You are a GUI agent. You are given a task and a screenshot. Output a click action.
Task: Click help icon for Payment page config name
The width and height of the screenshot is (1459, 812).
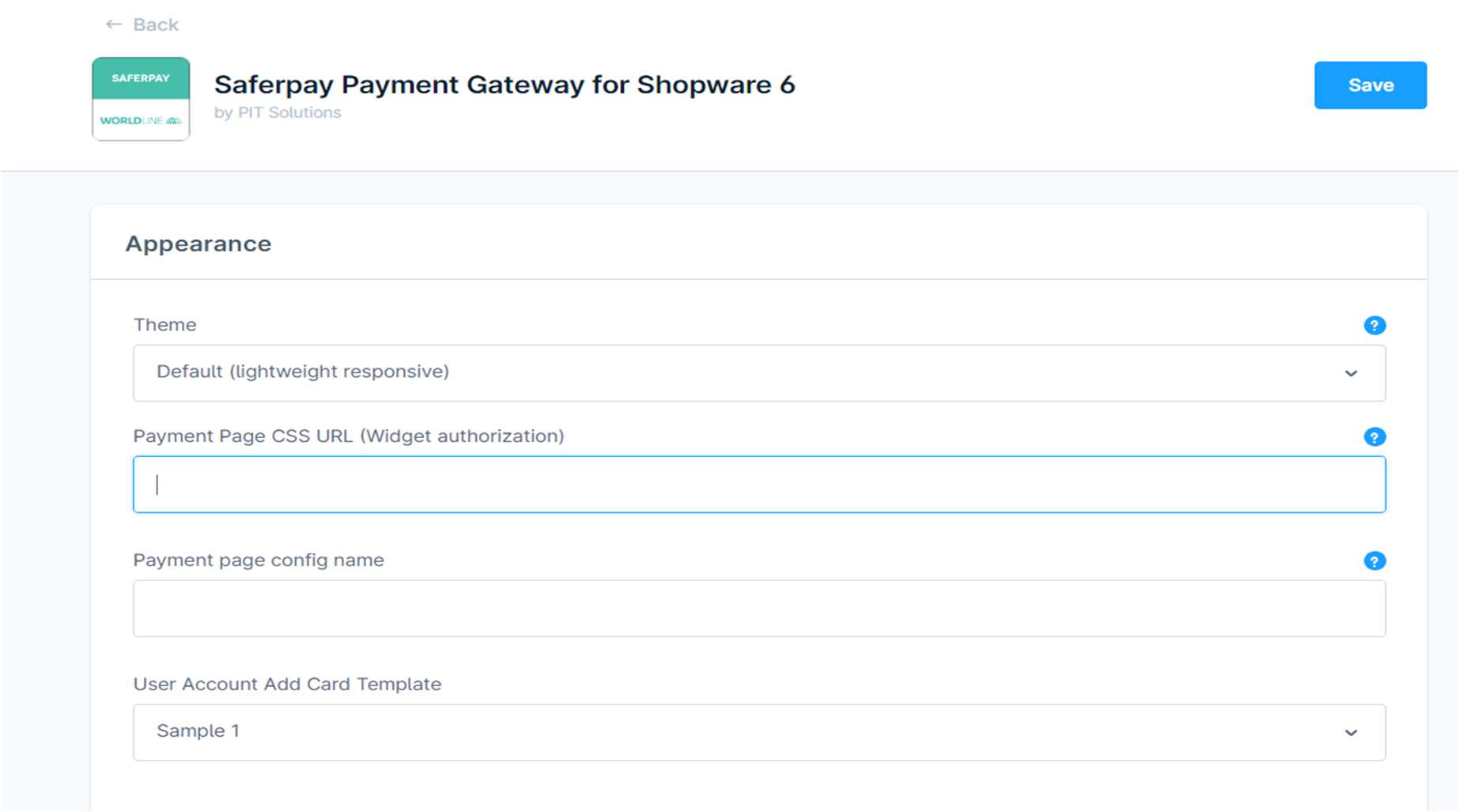(1374, 561)
